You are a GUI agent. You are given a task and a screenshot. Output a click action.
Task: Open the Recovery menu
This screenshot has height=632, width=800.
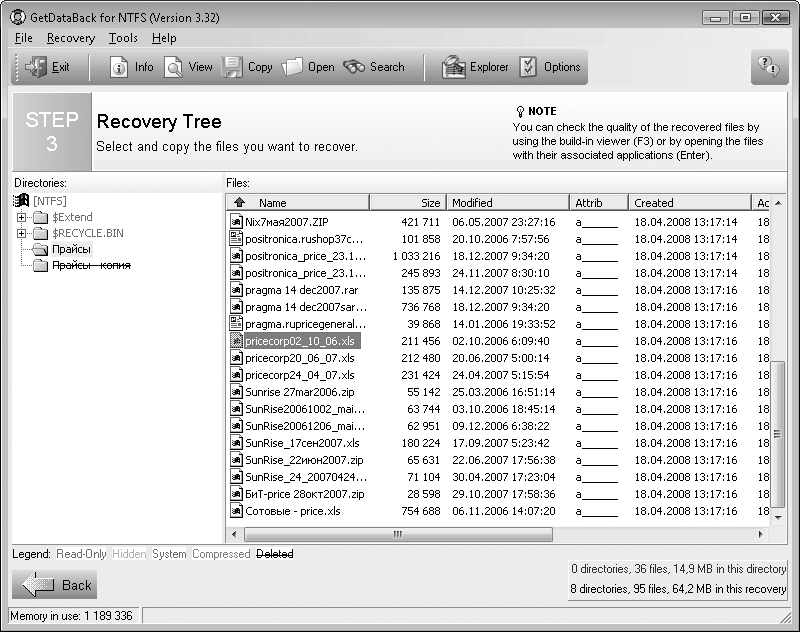pos(71,38)
